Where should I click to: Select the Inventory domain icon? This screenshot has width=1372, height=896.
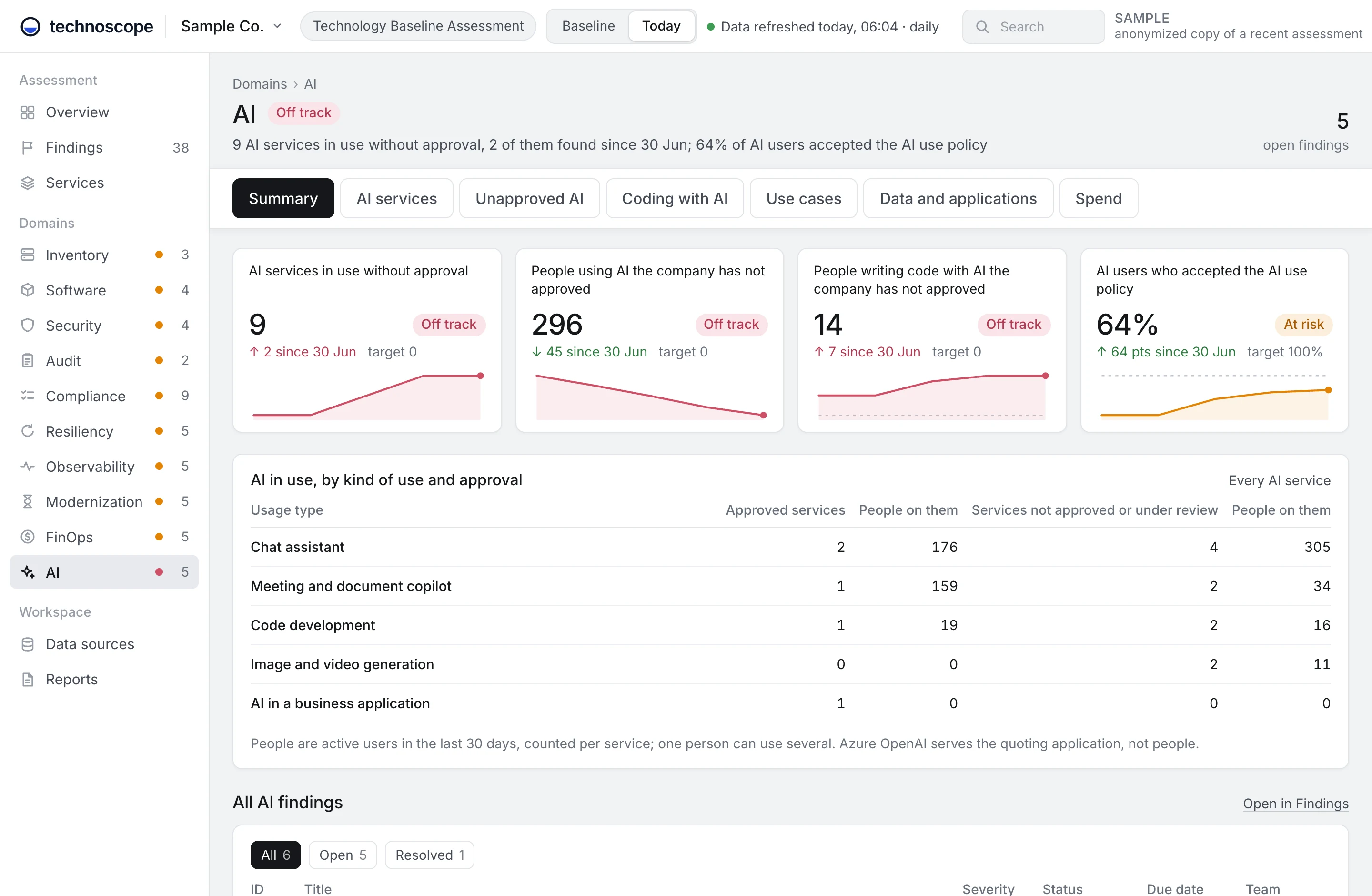[28, 255]
